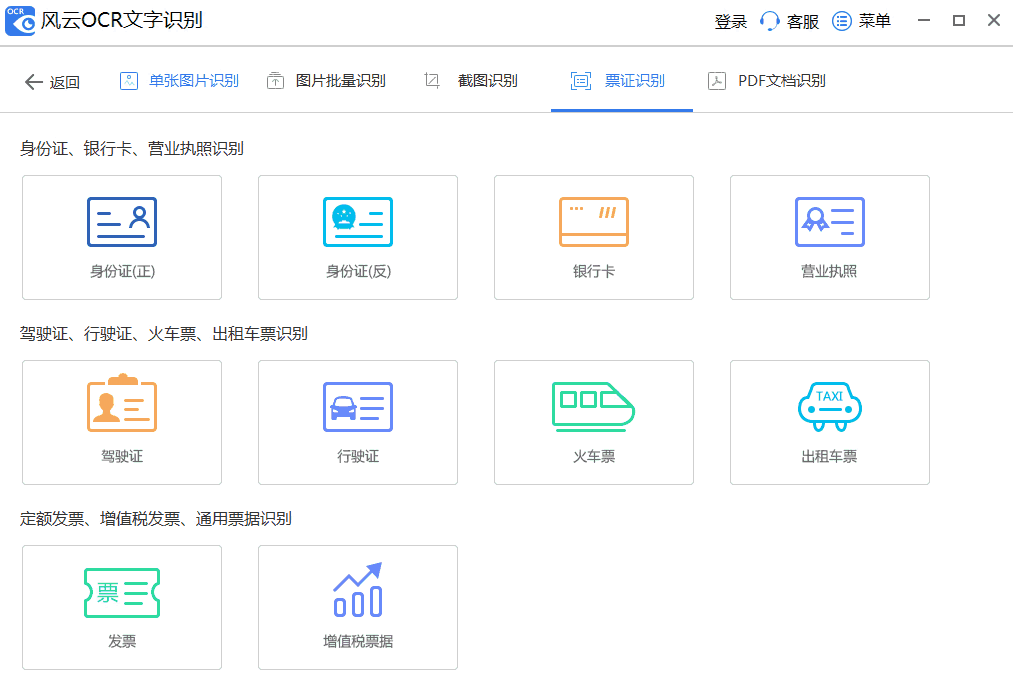Open the 出租车票 taxi receipt recognition tool

click(x=829, y=422)
